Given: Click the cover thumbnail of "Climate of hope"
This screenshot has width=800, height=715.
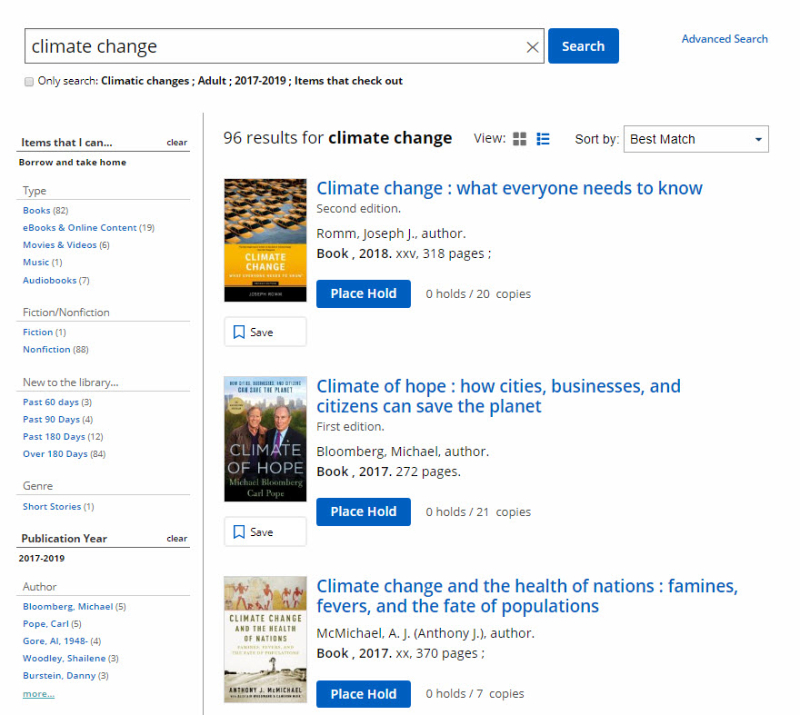Looking at the screenshot, I should click(265, 438).
